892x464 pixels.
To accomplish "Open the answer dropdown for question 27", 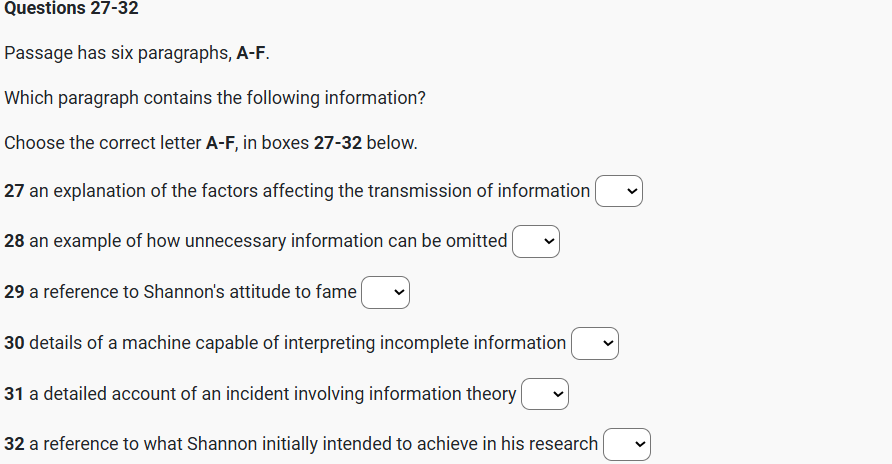I will [619, 191].
